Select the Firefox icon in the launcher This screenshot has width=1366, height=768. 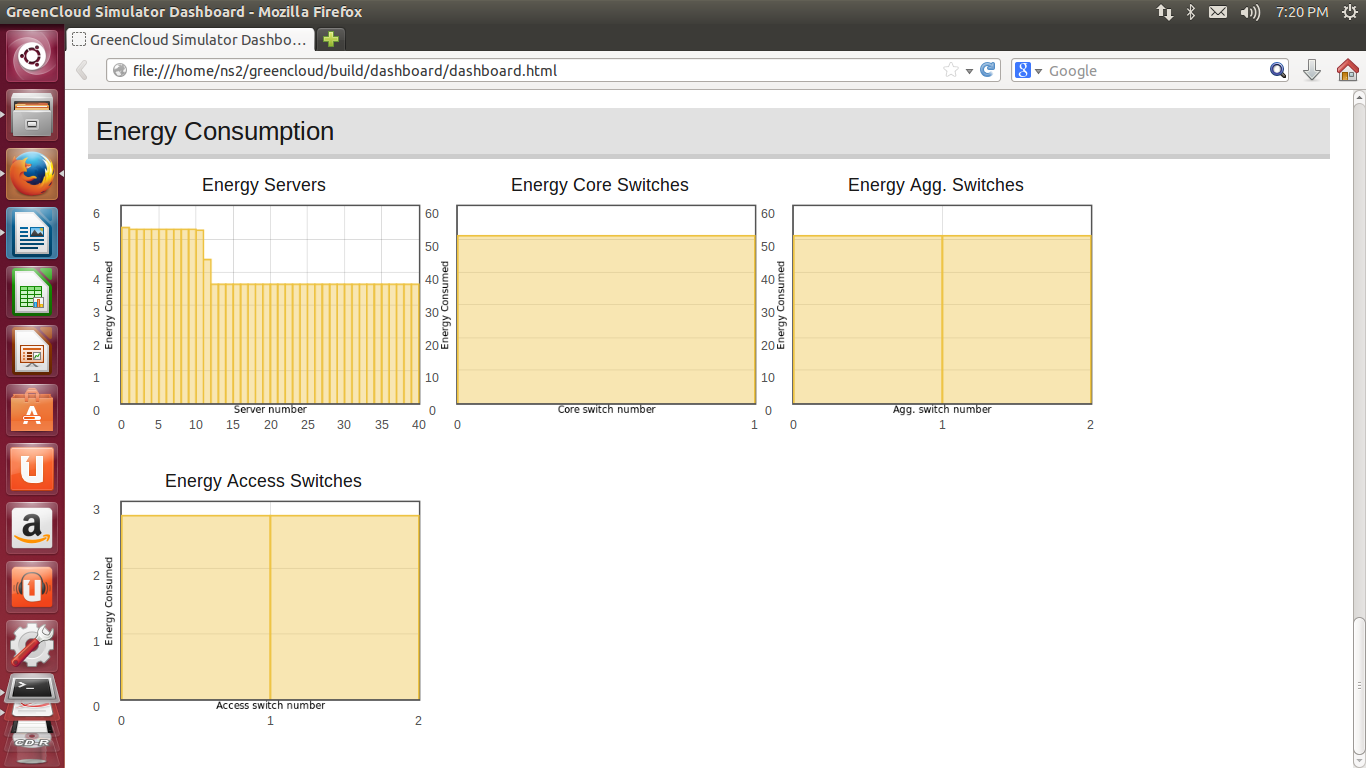pos(32,174)
